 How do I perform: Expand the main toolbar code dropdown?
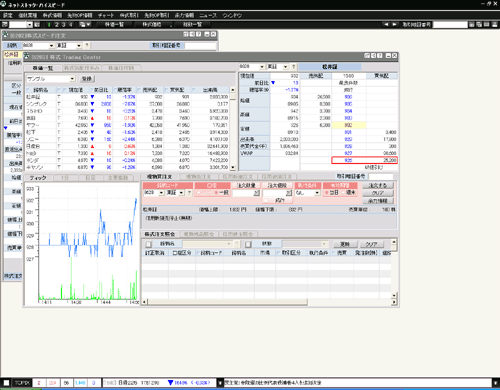[29, 25]
